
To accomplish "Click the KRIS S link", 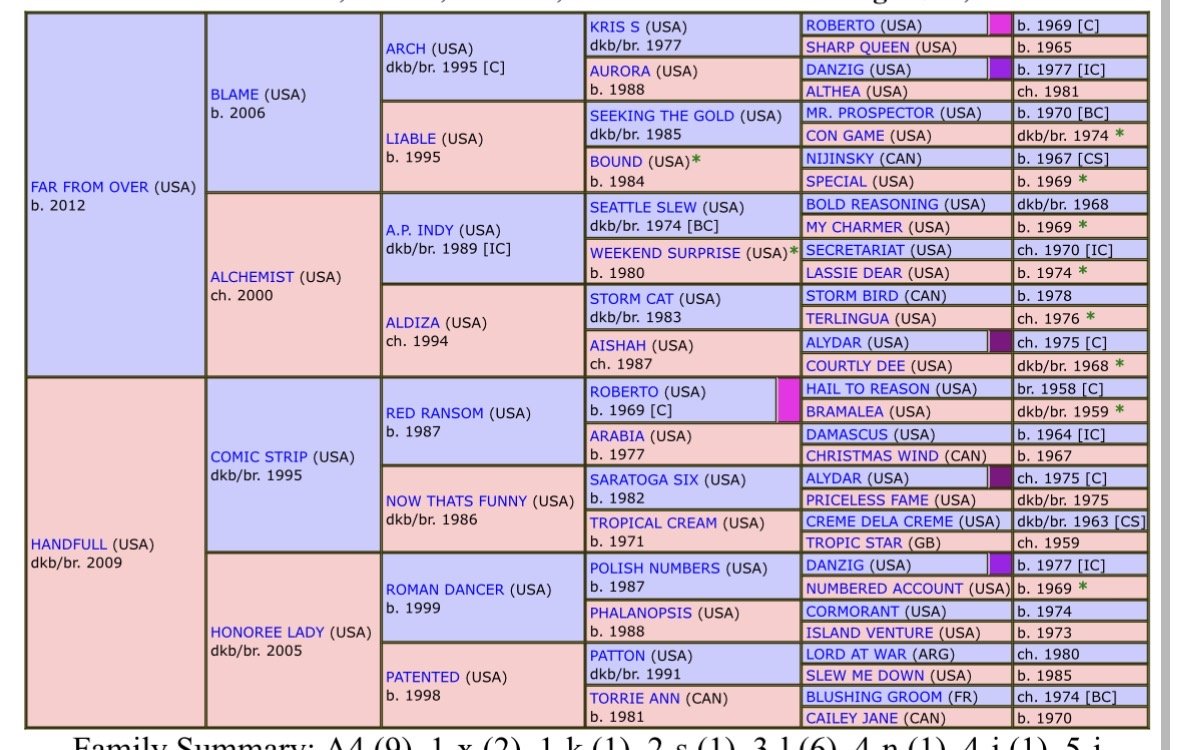I will click(x=614, y=27).
